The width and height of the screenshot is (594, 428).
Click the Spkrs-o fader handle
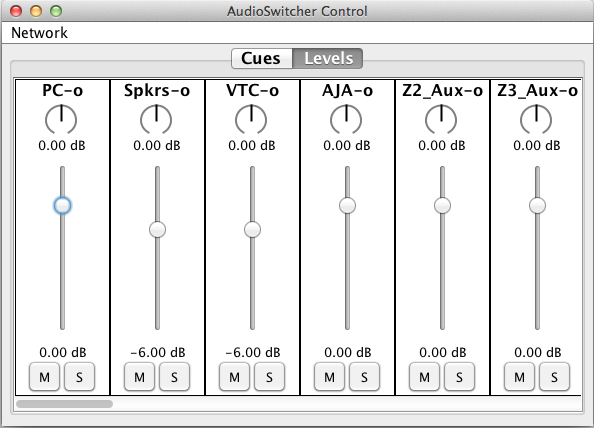tap(157, 230)
